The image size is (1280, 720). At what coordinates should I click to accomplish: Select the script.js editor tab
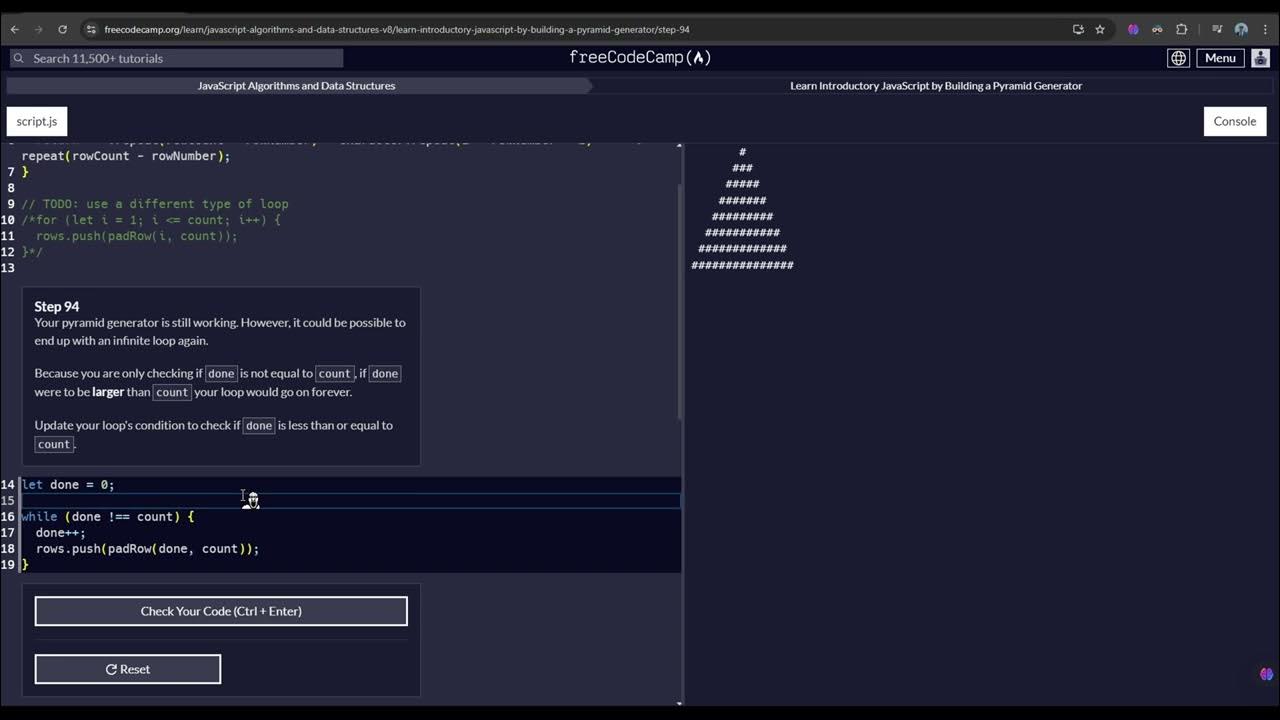click(37, 121)
